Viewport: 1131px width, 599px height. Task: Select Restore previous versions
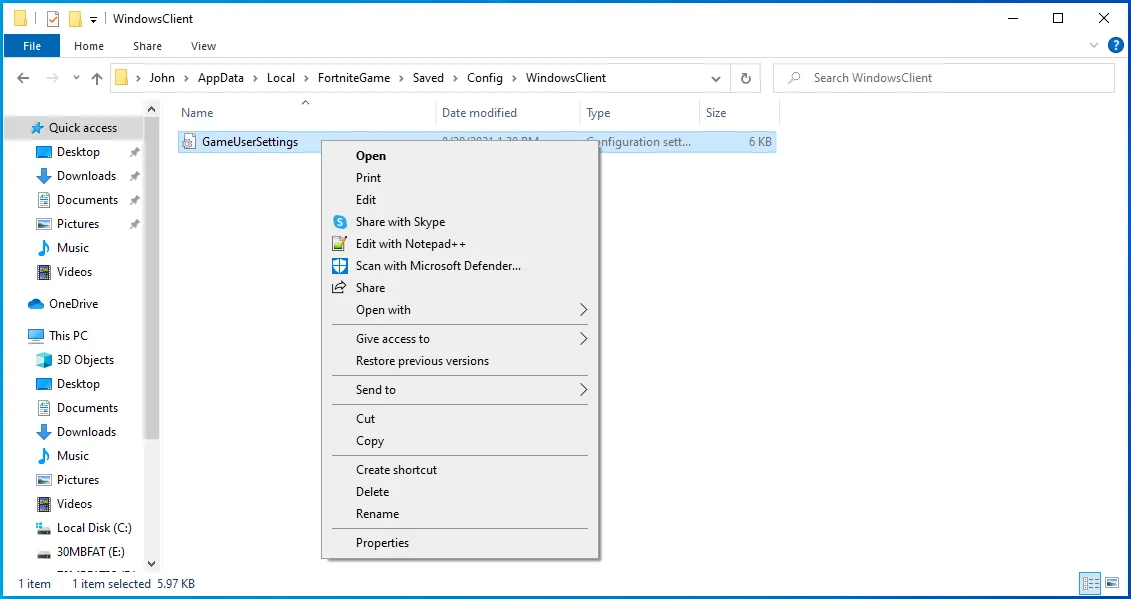[459, 361]
